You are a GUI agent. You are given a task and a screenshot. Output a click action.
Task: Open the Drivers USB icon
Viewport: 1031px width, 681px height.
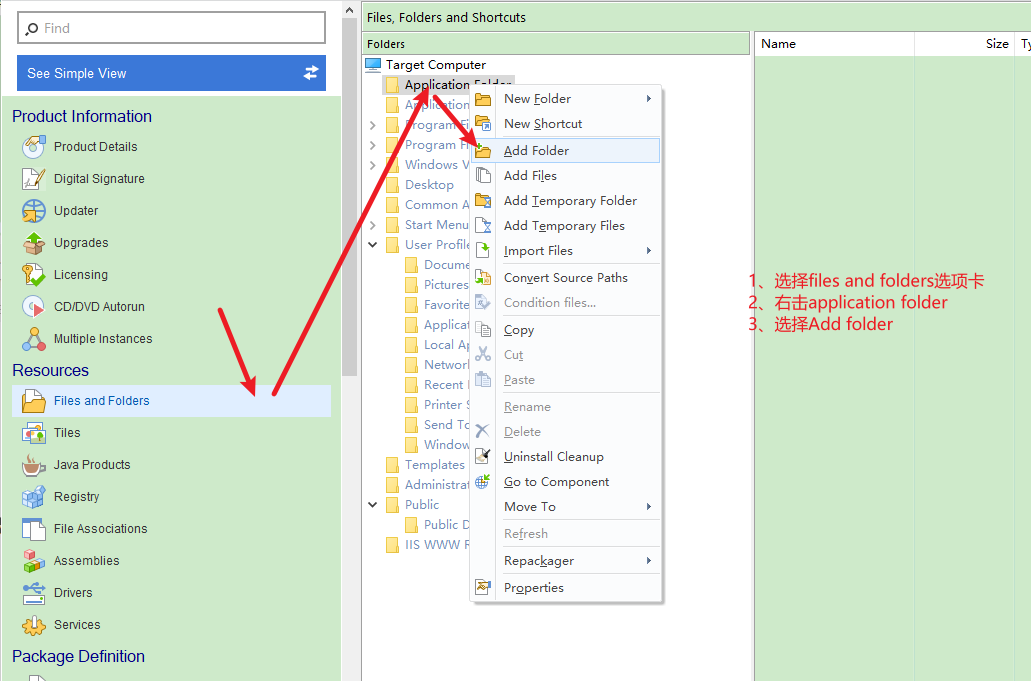pos(34,593)
